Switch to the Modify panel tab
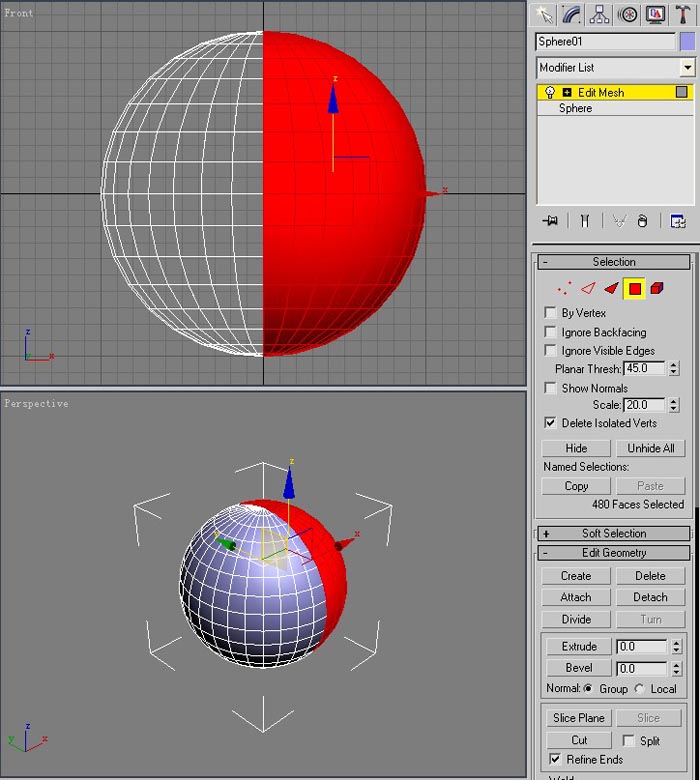The width and height of the screenshot is (700, 780). [x=572, y=14]
